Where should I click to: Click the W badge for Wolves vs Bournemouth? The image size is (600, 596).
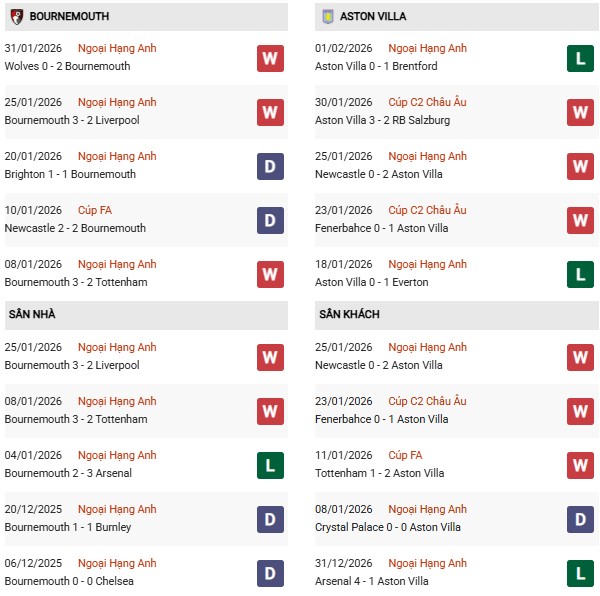click(270, 58)
